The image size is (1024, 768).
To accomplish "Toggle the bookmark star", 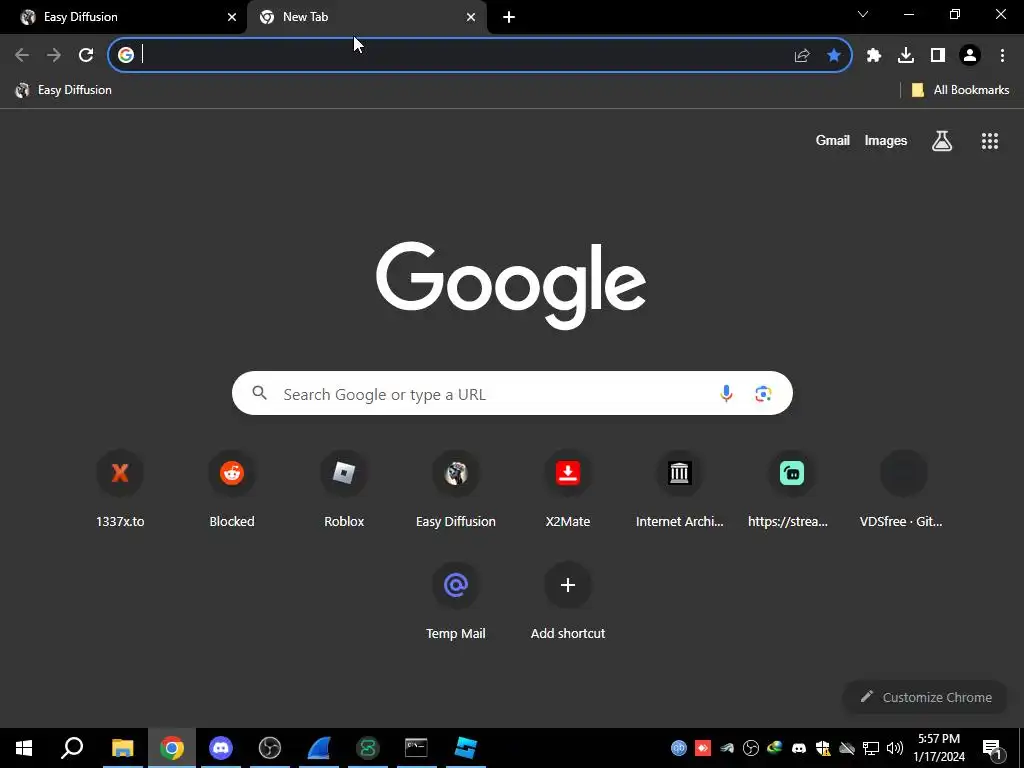I will pos(834,55).
